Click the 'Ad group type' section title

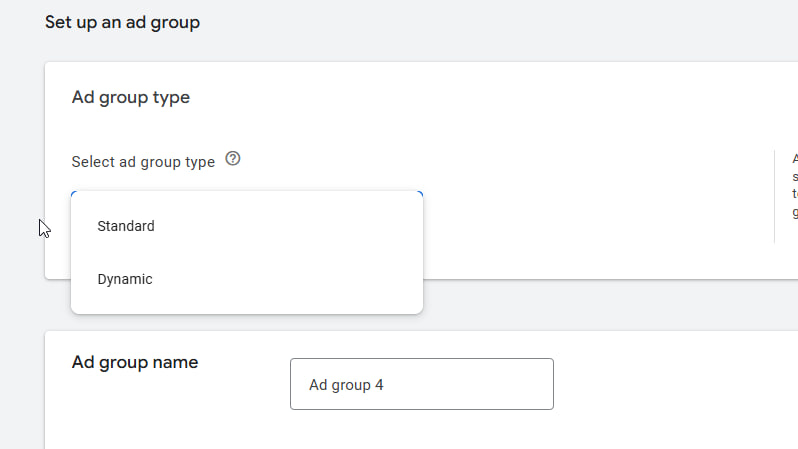click(x=131, y=98)
